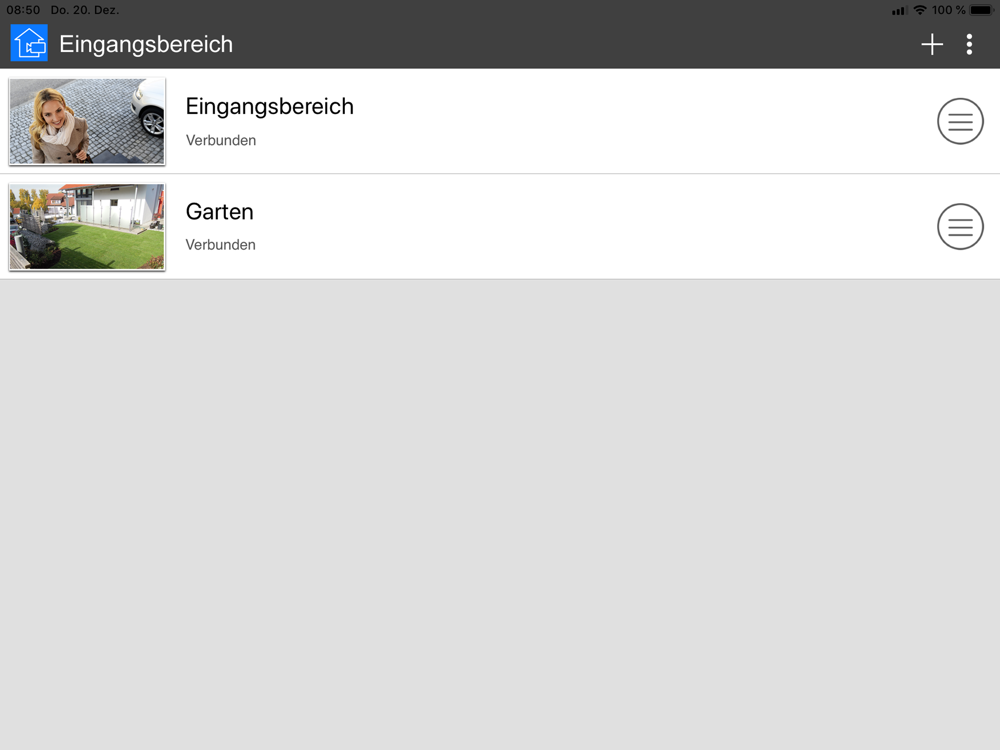Select the Eingangsbereich list entry name
Viewport: 1000px width, 750px height.
269,107
